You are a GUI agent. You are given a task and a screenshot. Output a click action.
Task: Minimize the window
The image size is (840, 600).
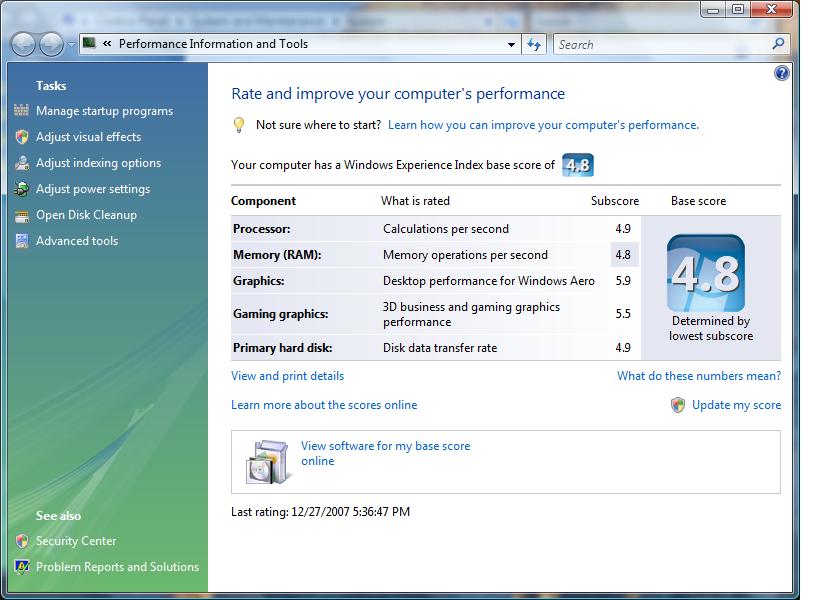(712, 10)
